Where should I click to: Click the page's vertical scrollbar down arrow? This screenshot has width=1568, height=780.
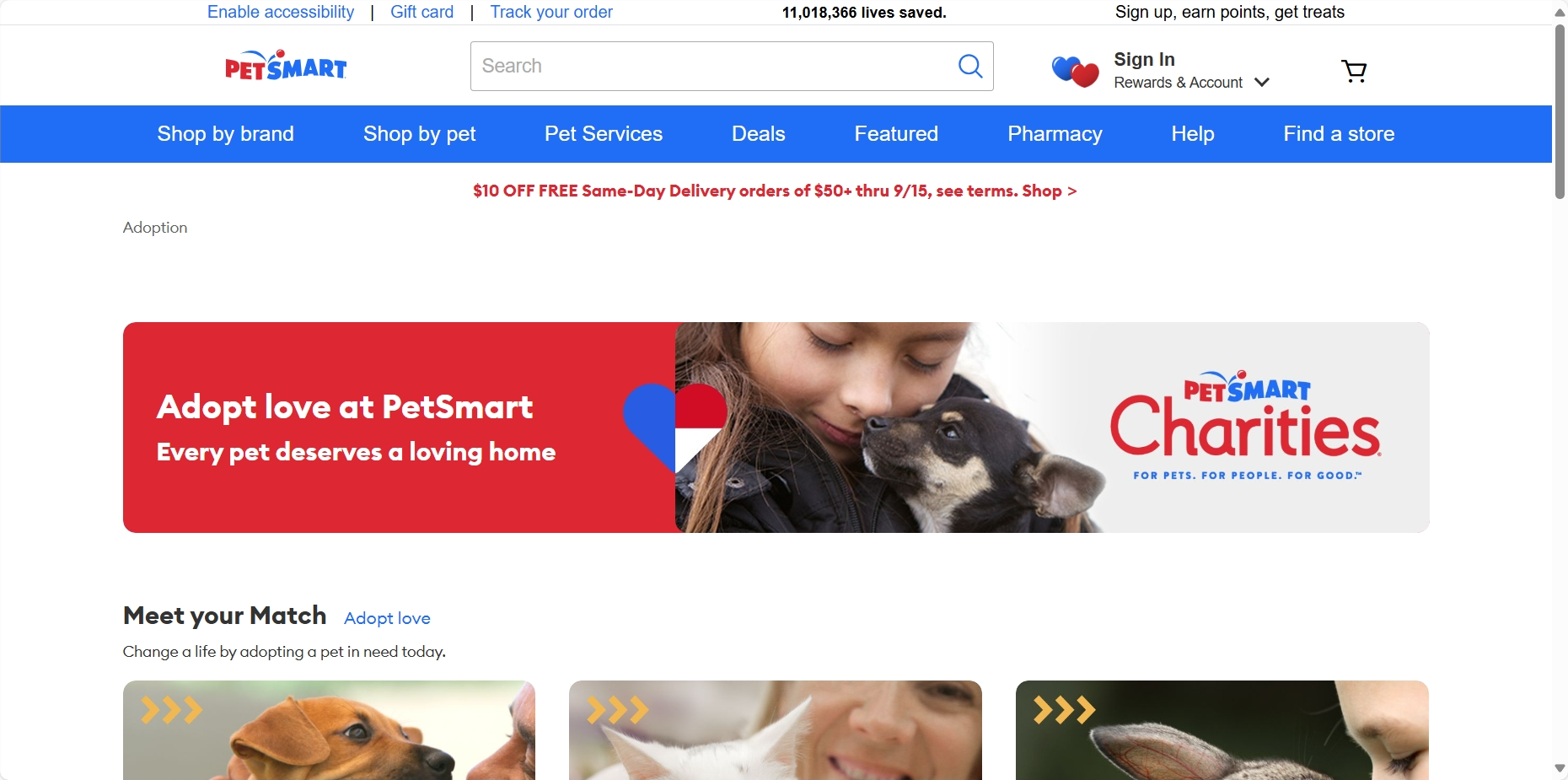(1560, 768)
